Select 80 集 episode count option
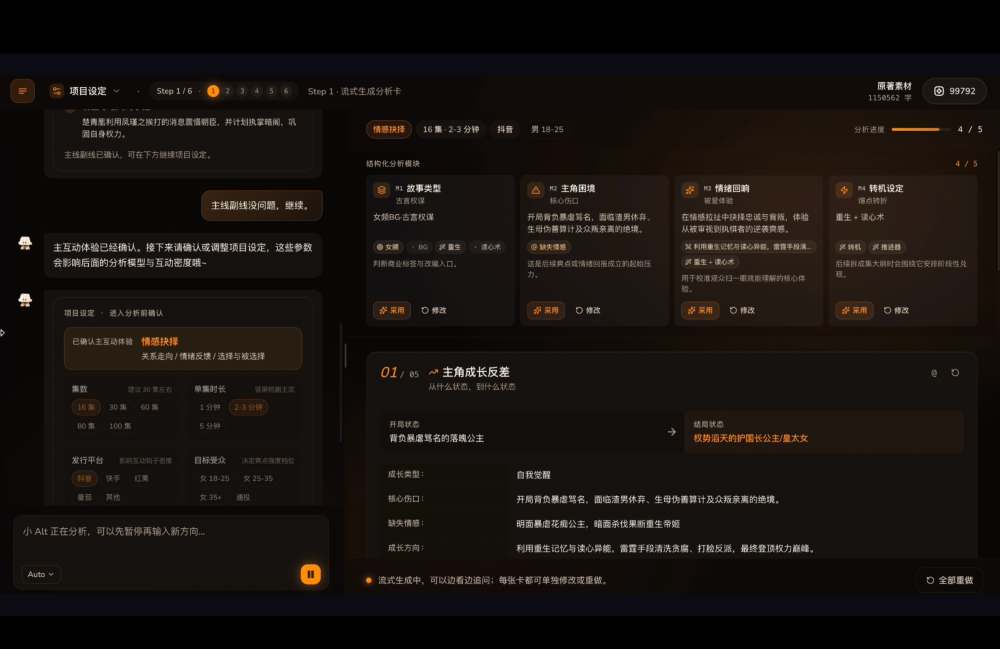This screenshot has width=1000, height=649. 86,427
